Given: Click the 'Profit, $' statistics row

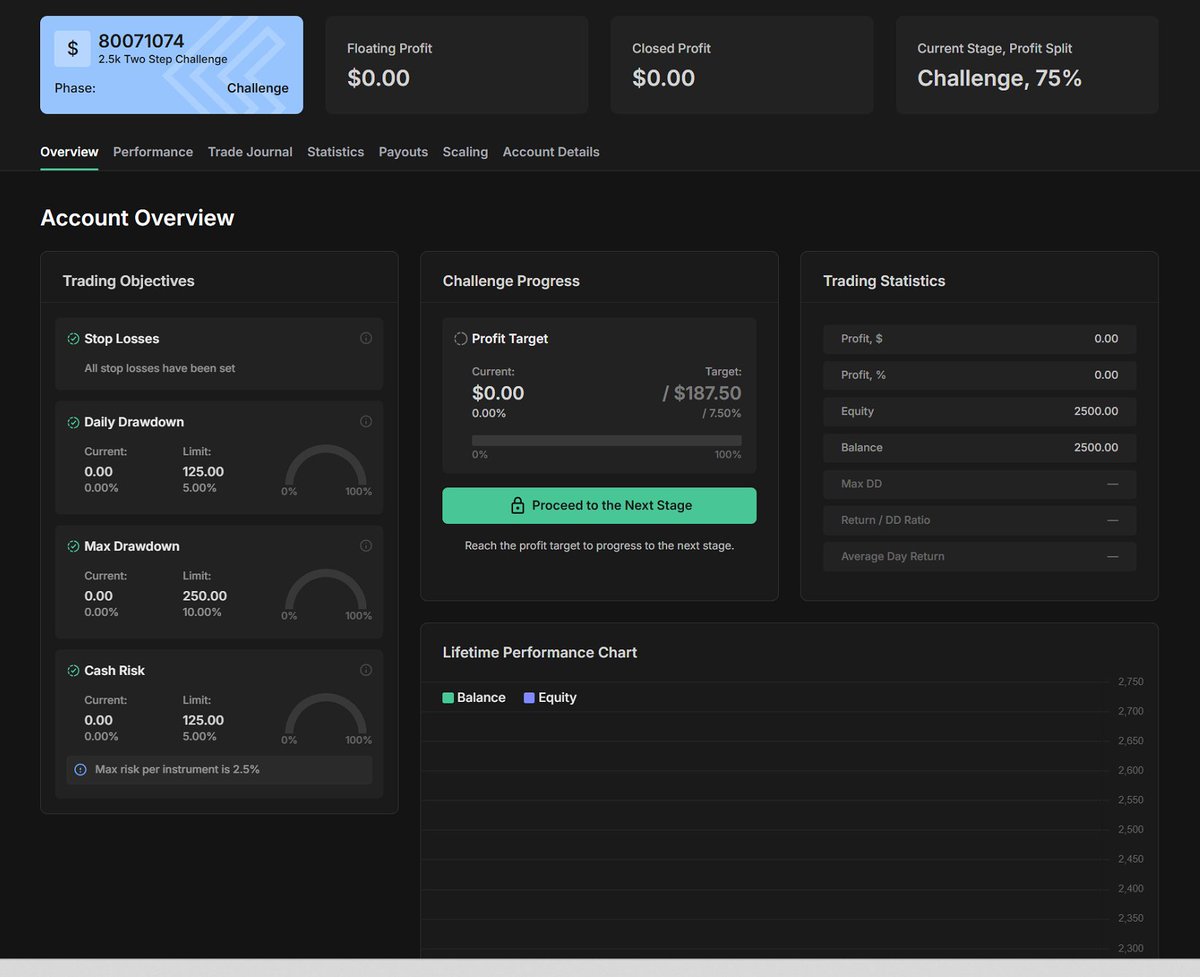Looking at the screenshot, I should point(979,339).
